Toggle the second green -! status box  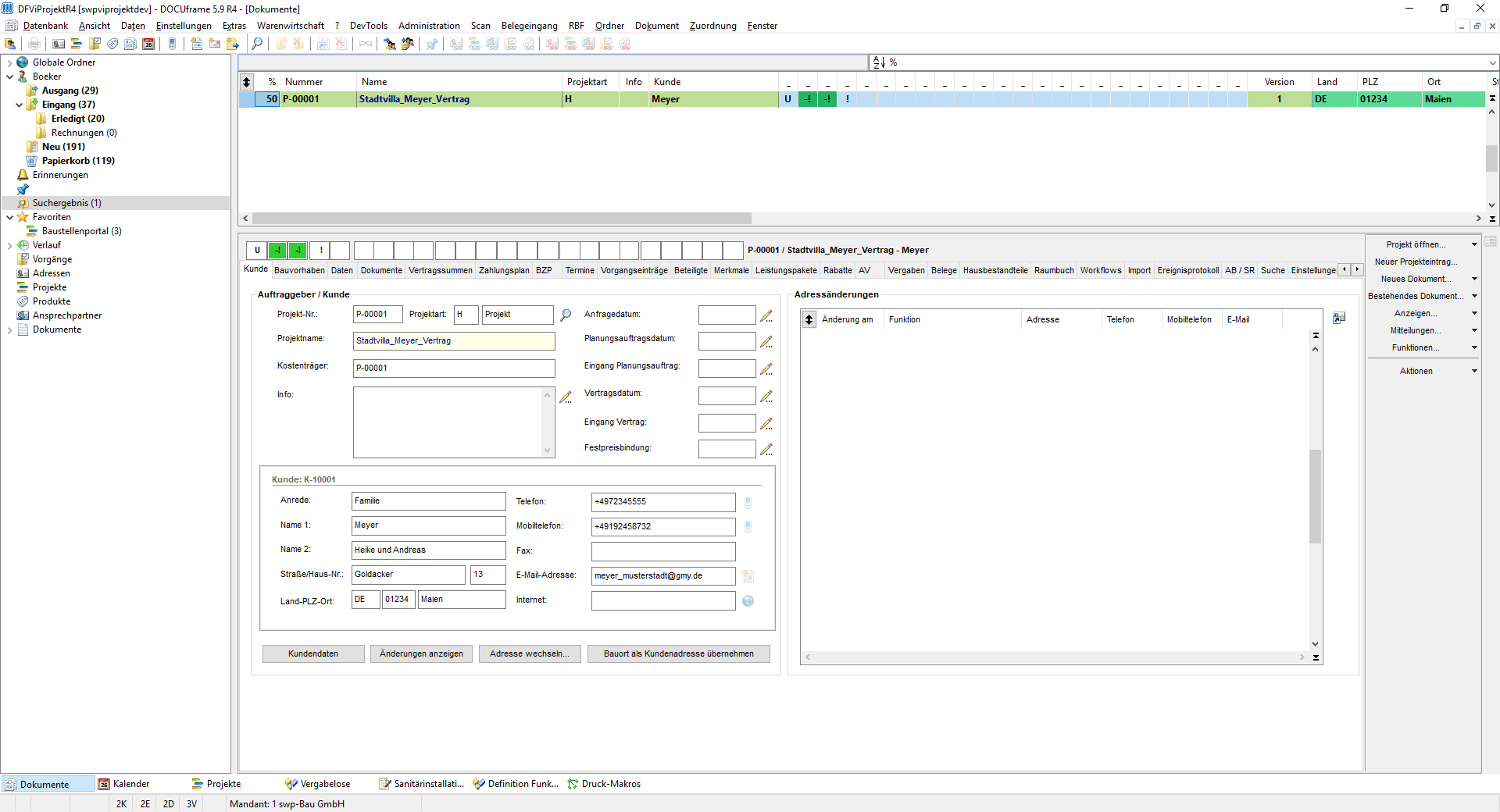click(x=298, y=251)
